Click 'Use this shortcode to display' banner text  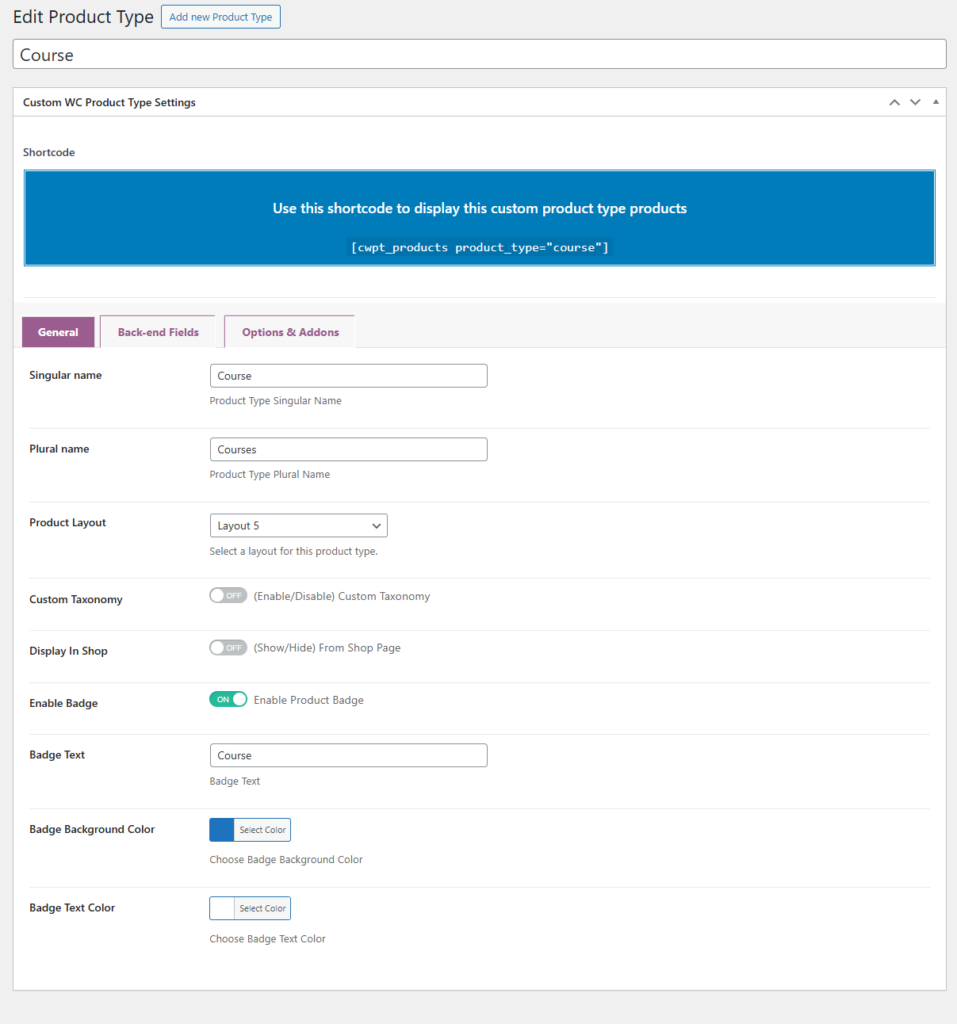click(479, 208)
